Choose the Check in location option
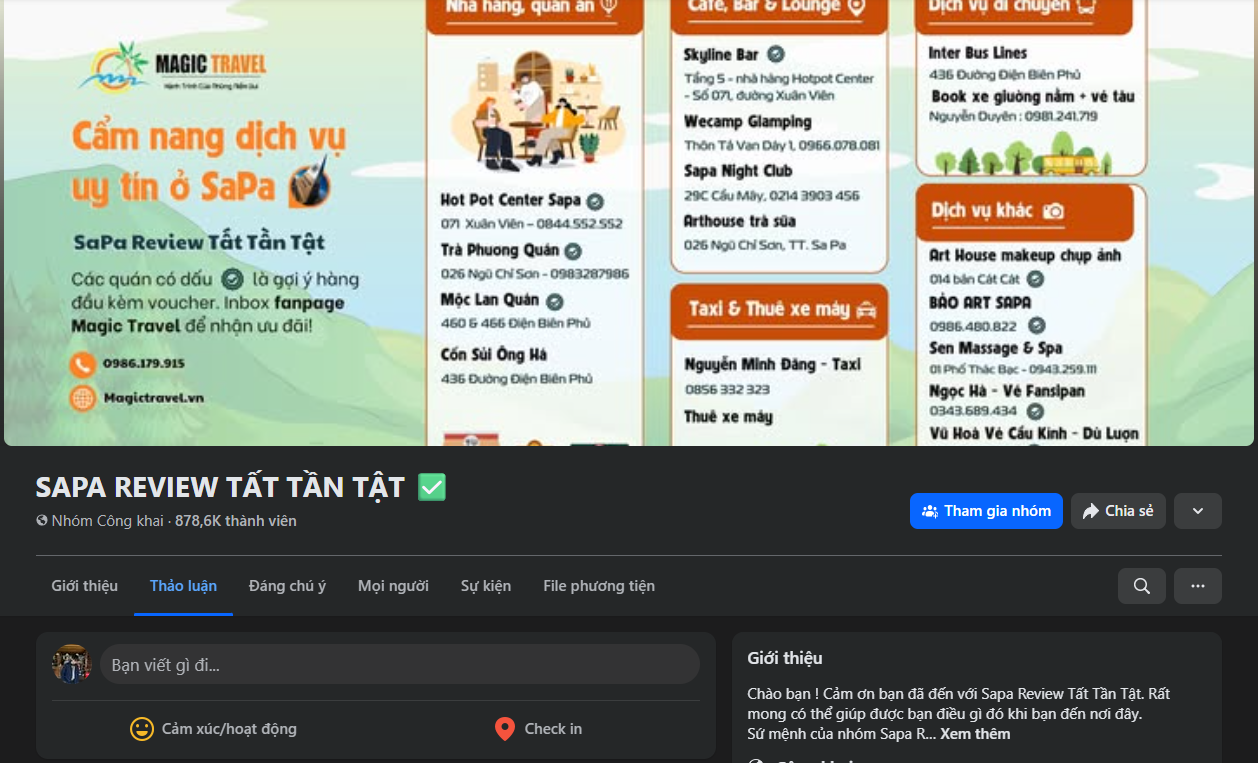 [x=538, y=729]
